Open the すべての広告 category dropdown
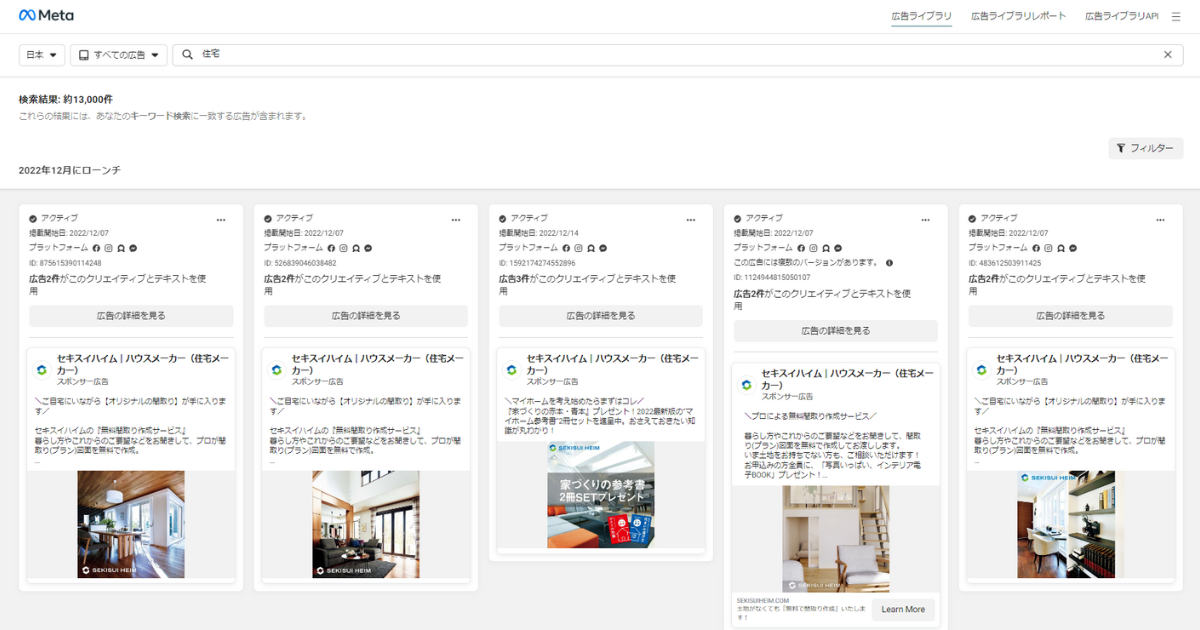The width and height of the screenshot is (1200, 630). pos(118,55)
